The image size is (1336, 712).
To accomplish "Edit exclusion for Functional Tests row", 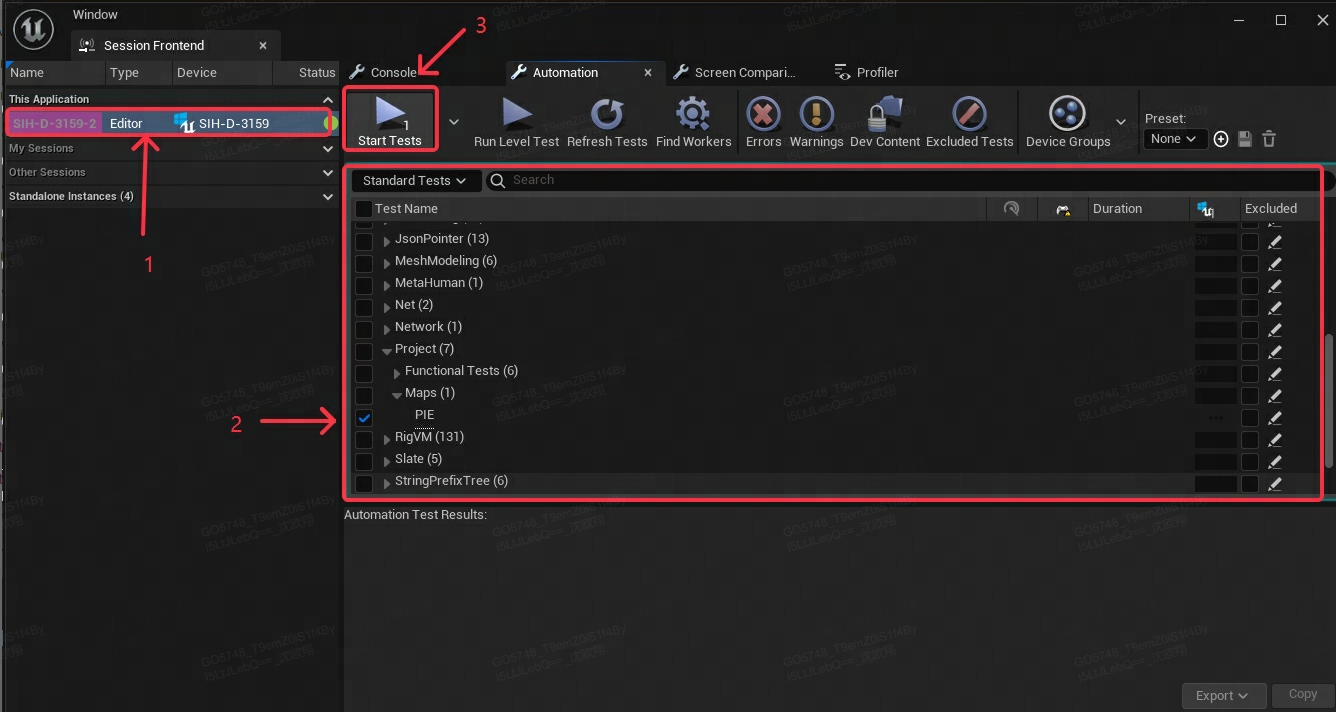I will [1275, 373].
